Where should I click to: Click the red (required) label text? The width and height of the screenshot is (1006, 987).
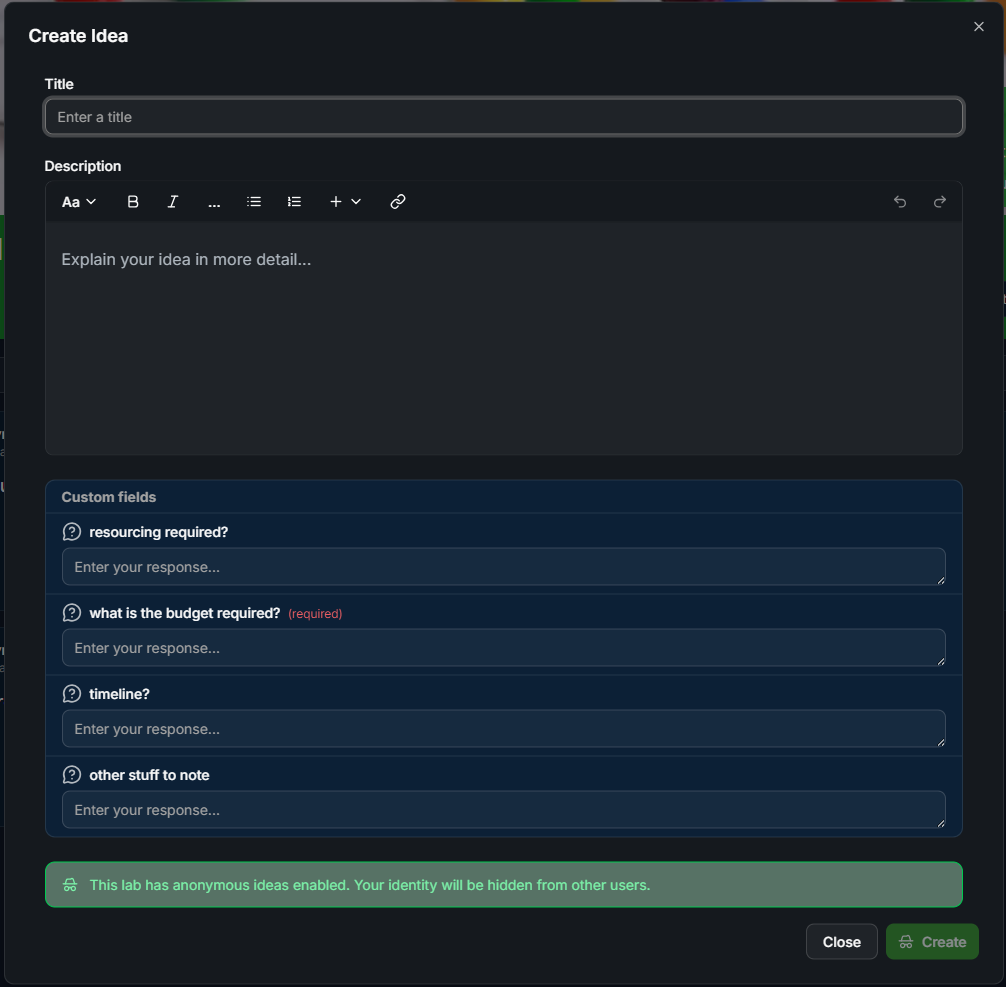(x=315, y=614)
